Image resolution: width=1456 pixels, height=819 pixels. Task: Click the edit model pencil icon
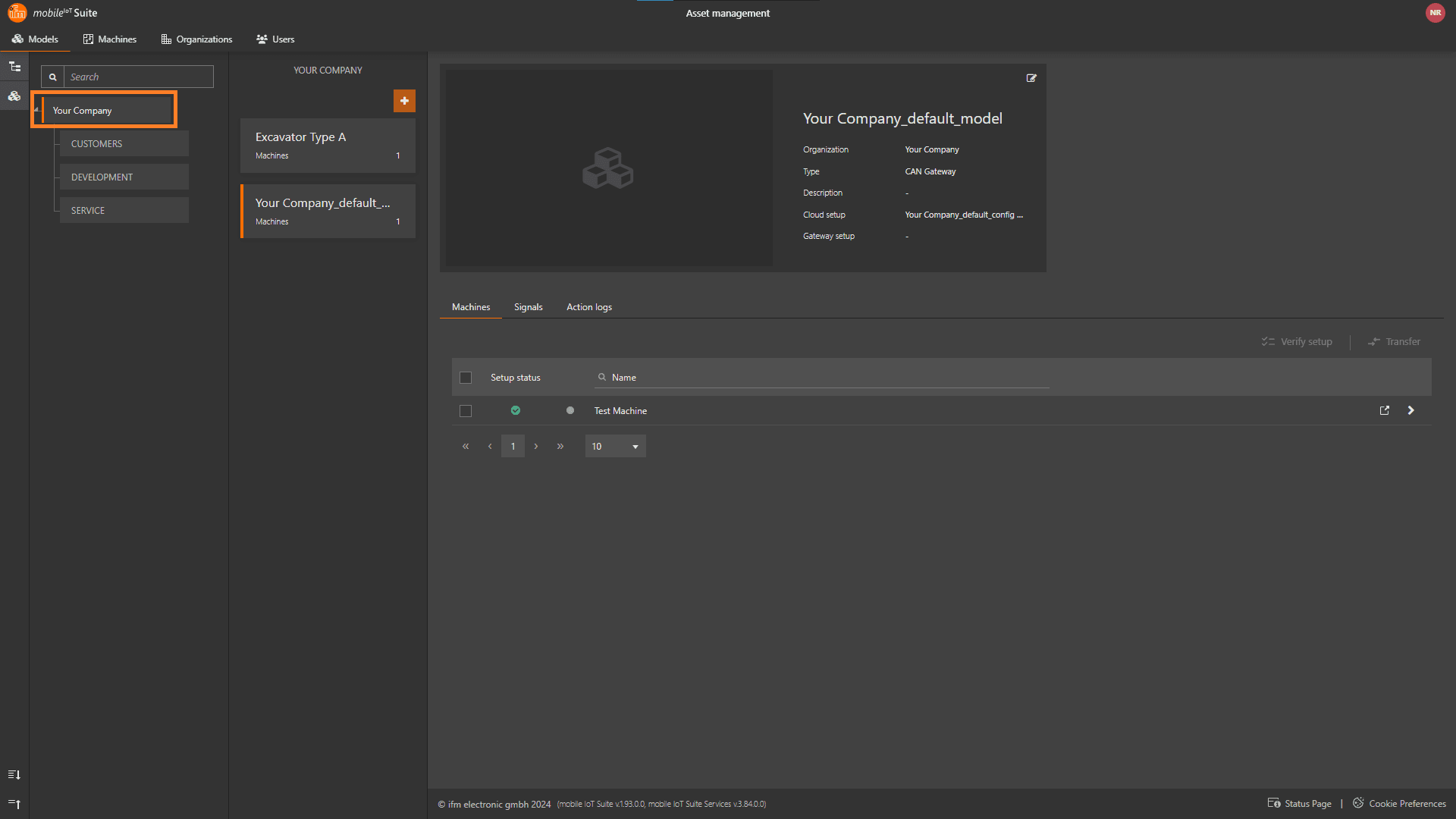coord(1031,78)
